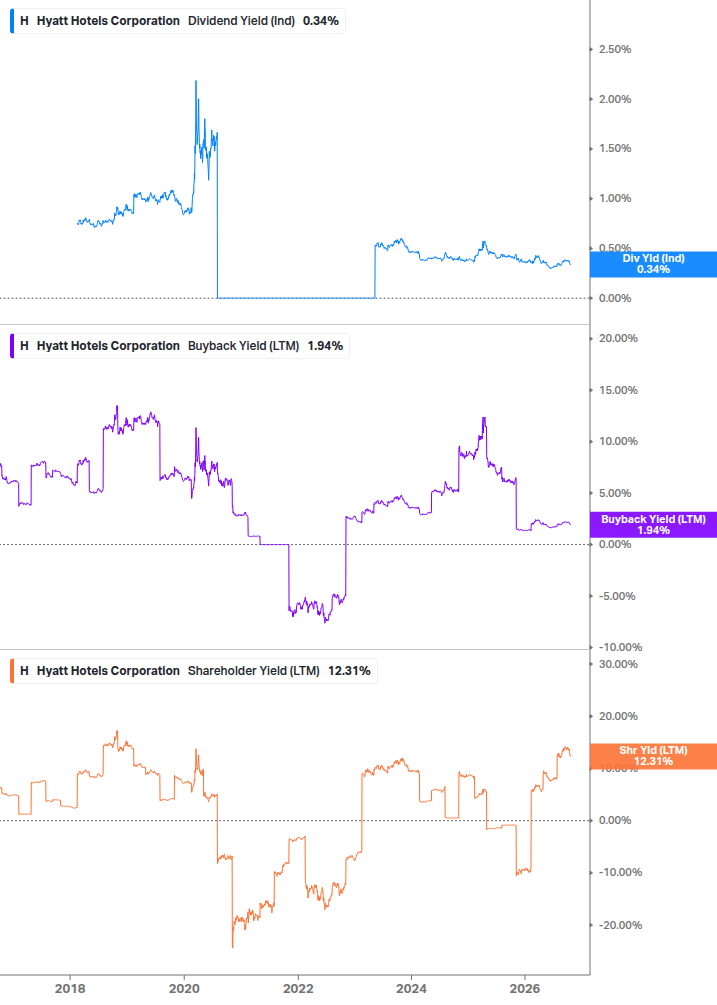Click the H ticker in dividend yield legend

24,21
